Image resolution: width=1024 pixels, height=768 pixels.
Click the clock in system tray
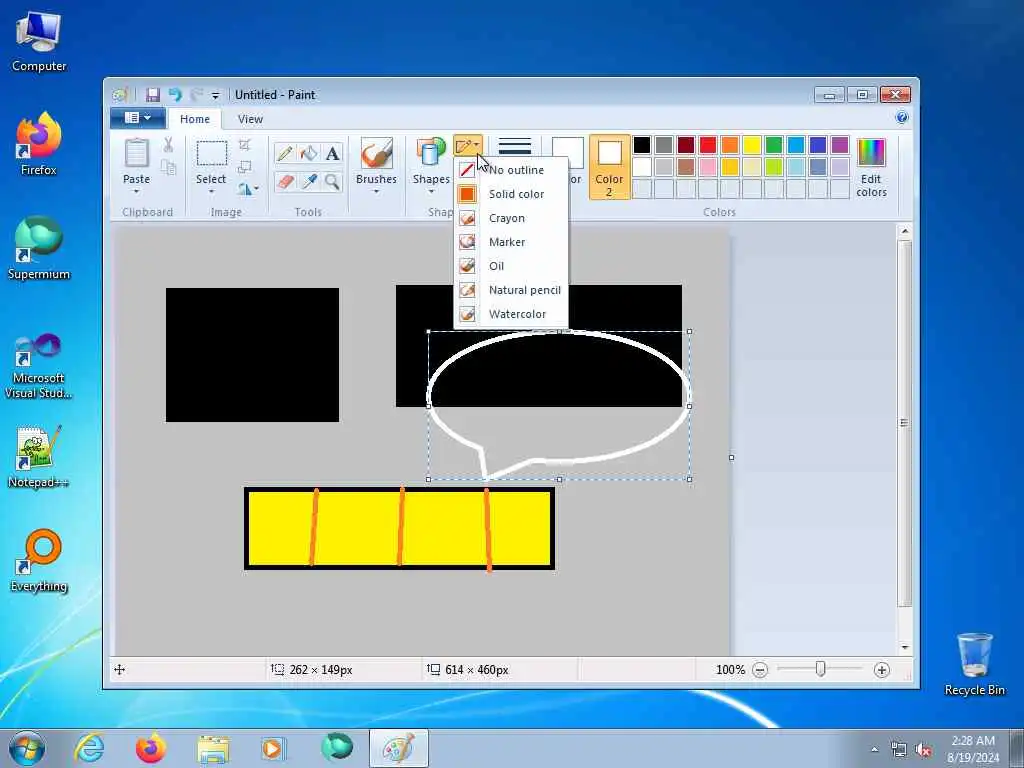973,748
